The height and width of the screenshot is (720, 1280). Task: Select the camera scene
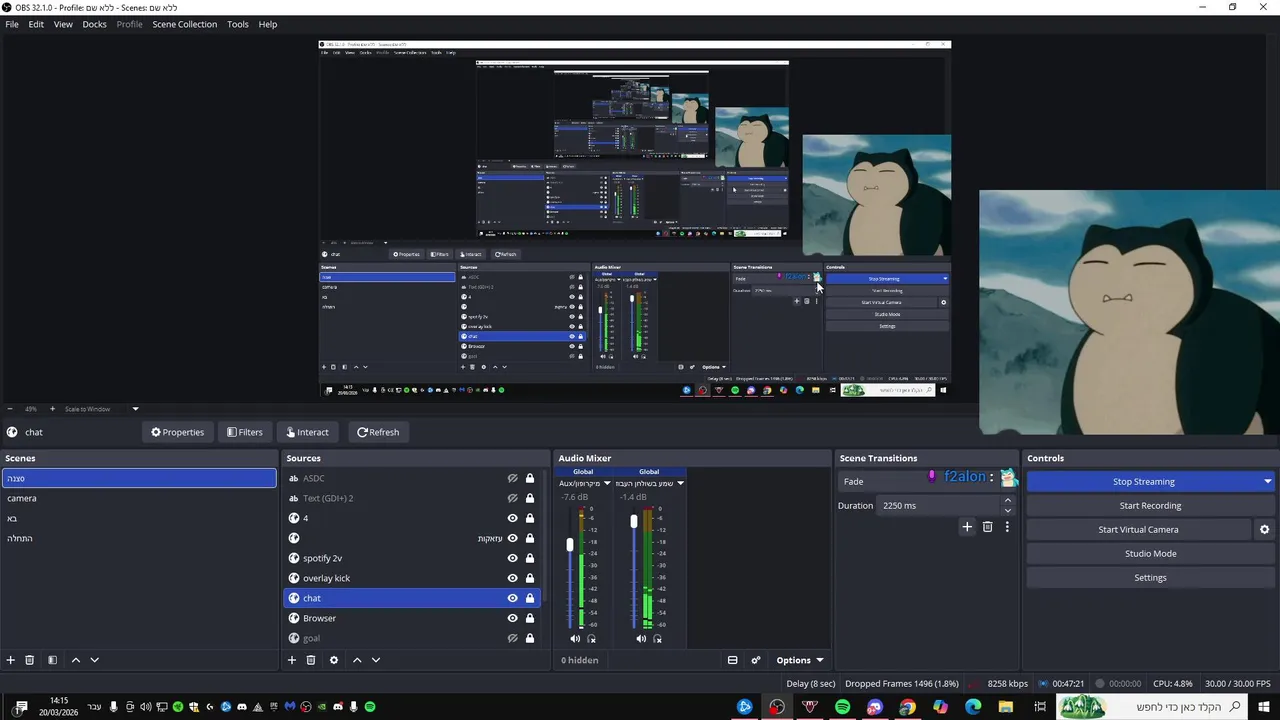tap(139, 498)
